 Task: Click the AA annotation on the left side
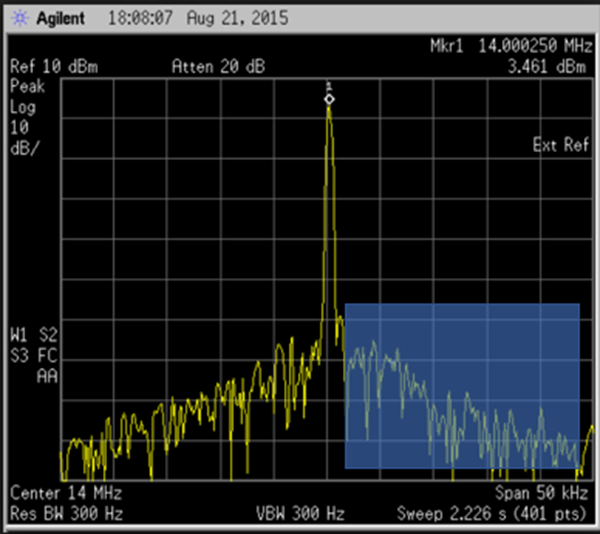tap(46, 375)
